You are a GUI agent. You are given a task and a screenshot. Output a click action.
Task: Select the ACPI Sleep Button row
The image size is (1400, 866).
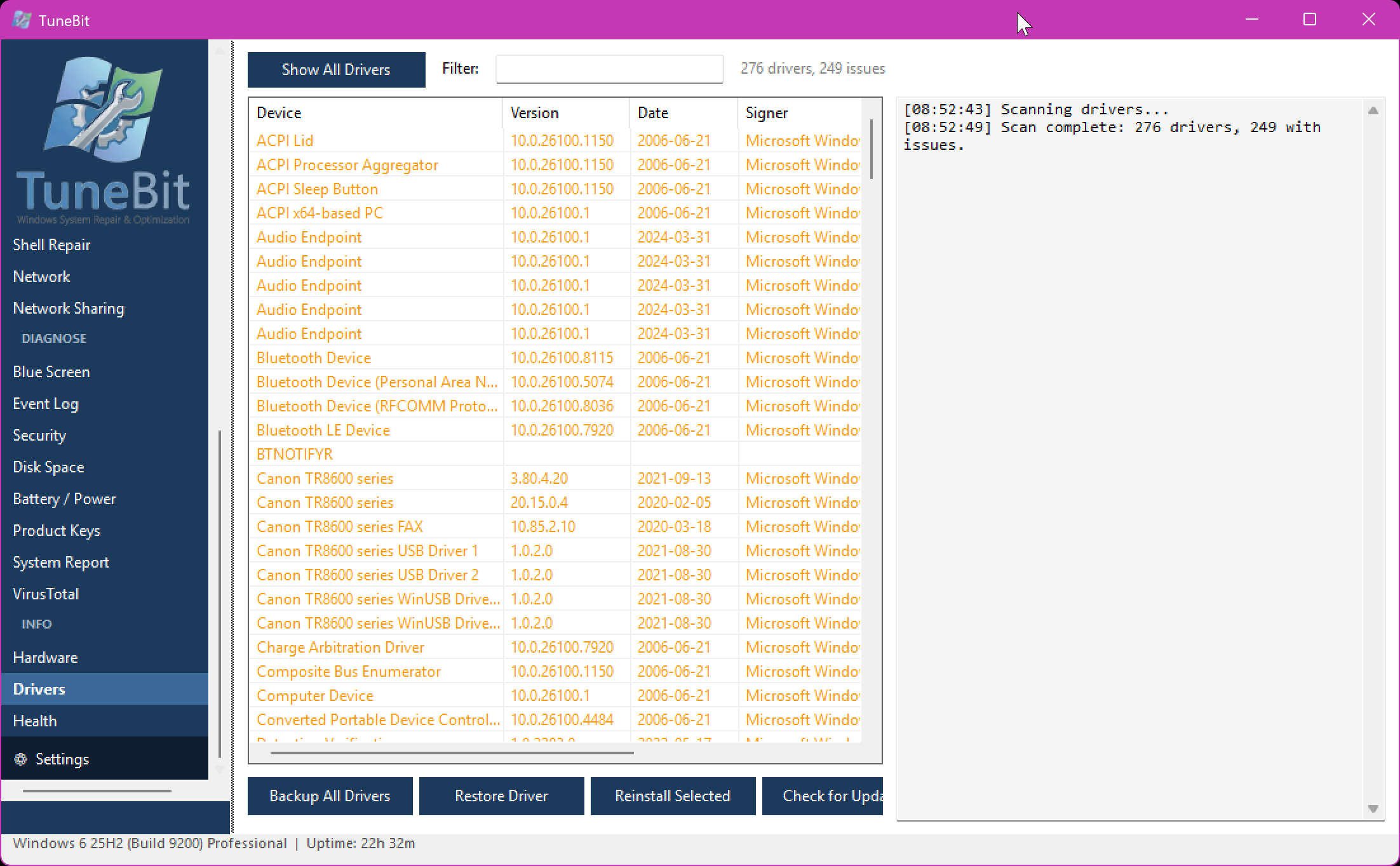555,189
